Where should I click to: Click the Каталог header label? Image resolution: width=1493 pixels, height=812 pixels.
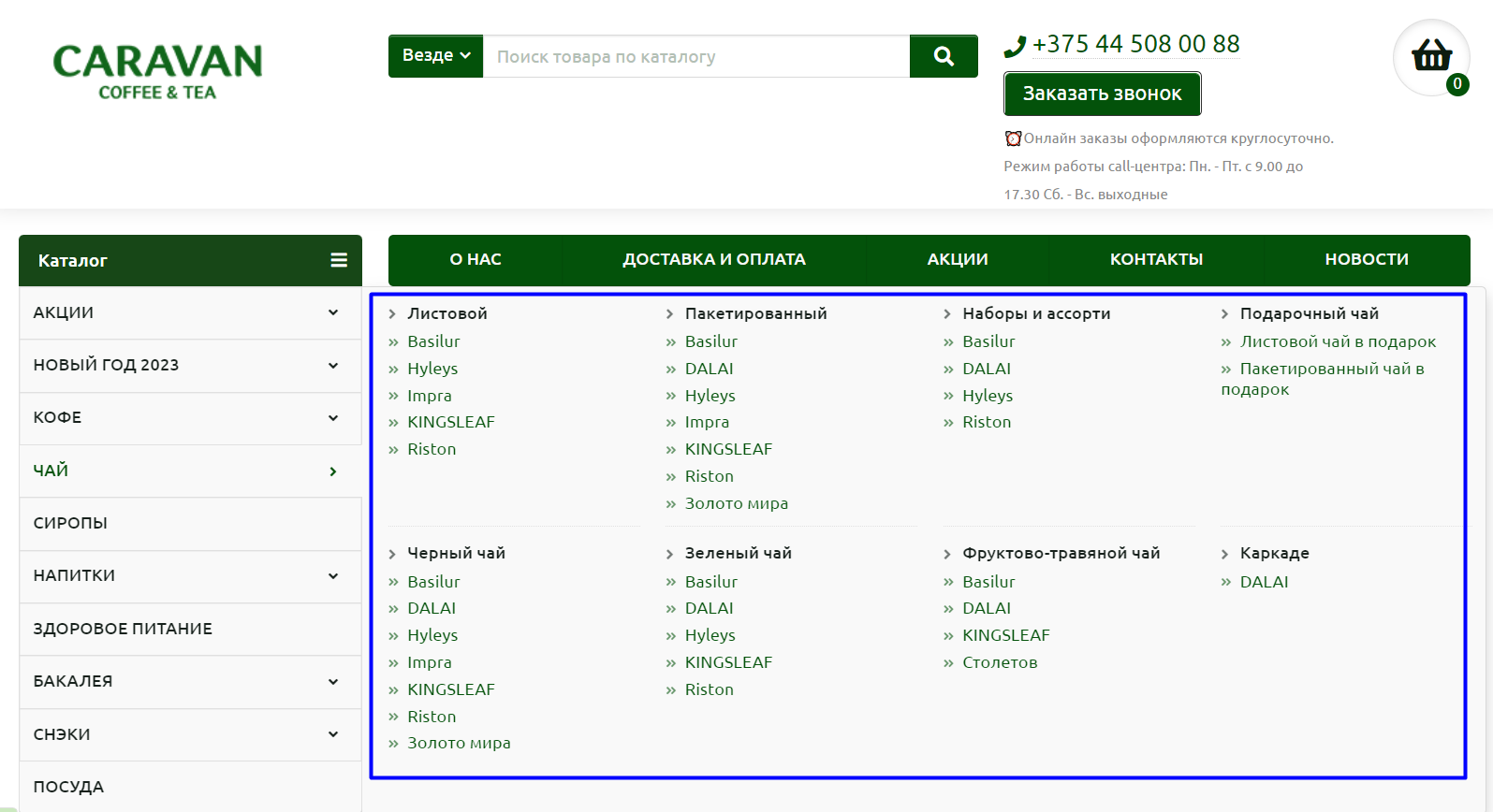pos(73,261)
